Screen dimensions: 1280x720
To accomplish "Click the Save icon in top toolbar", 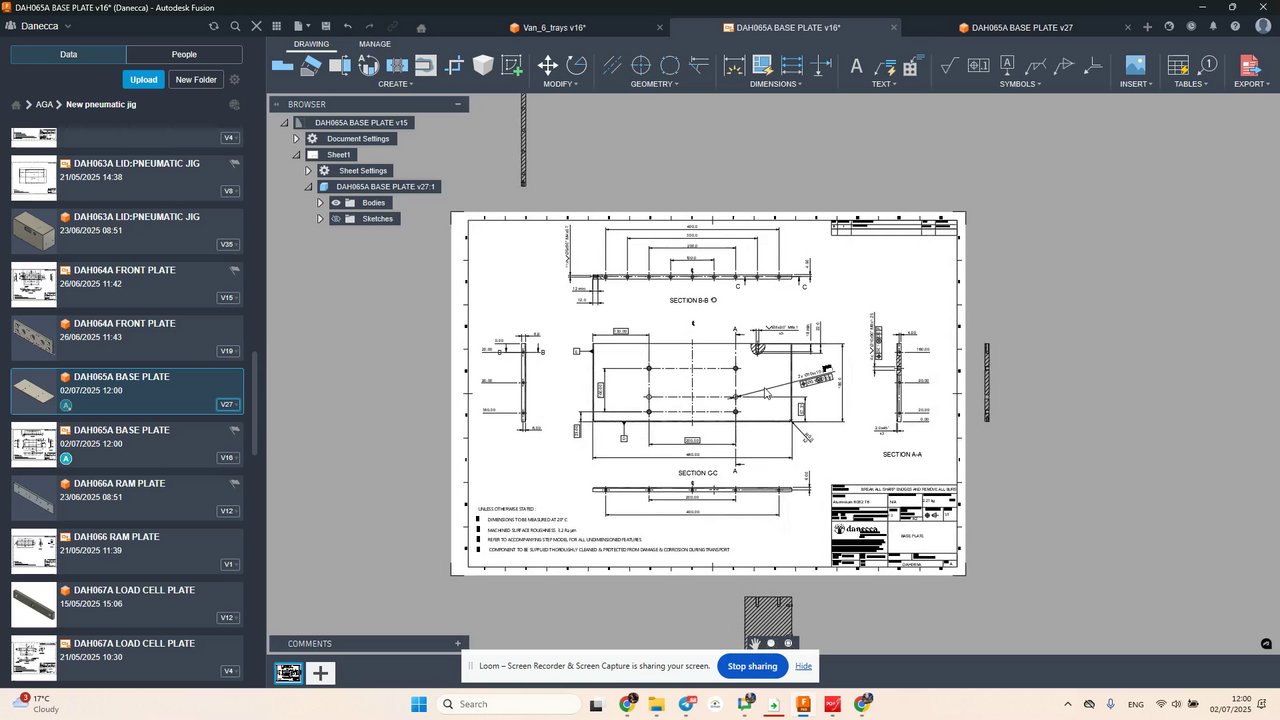I will pyautogui.click(x=326, y=27).
